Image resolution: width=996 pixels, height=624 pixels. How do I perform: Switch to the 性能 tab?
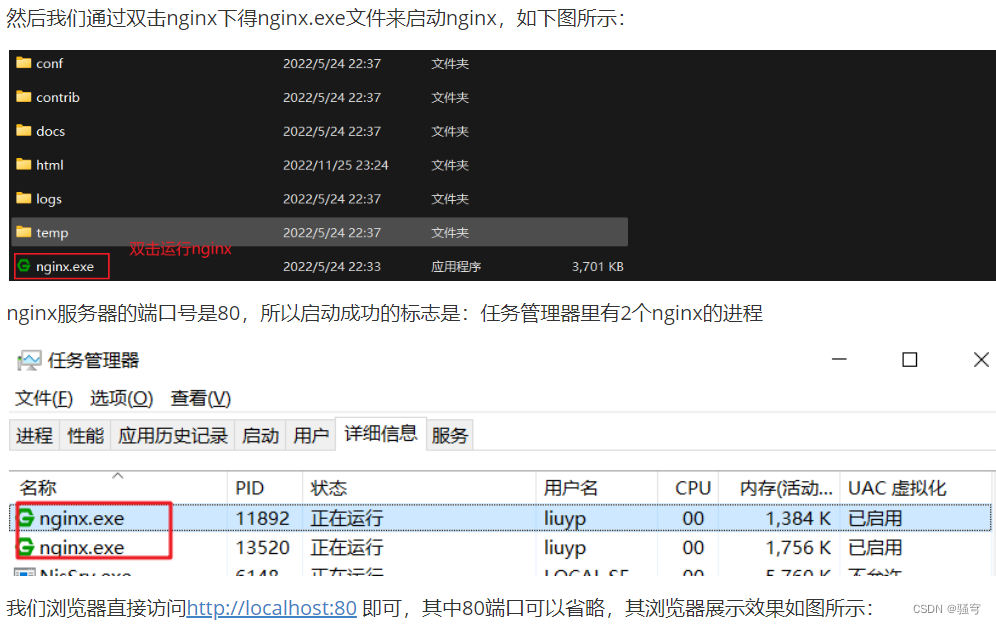point(85,435)
